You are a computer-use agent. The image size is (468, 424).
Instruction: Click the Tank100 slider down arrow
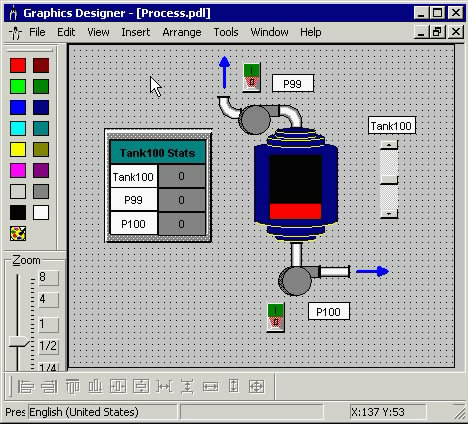(x=389, y=213)
